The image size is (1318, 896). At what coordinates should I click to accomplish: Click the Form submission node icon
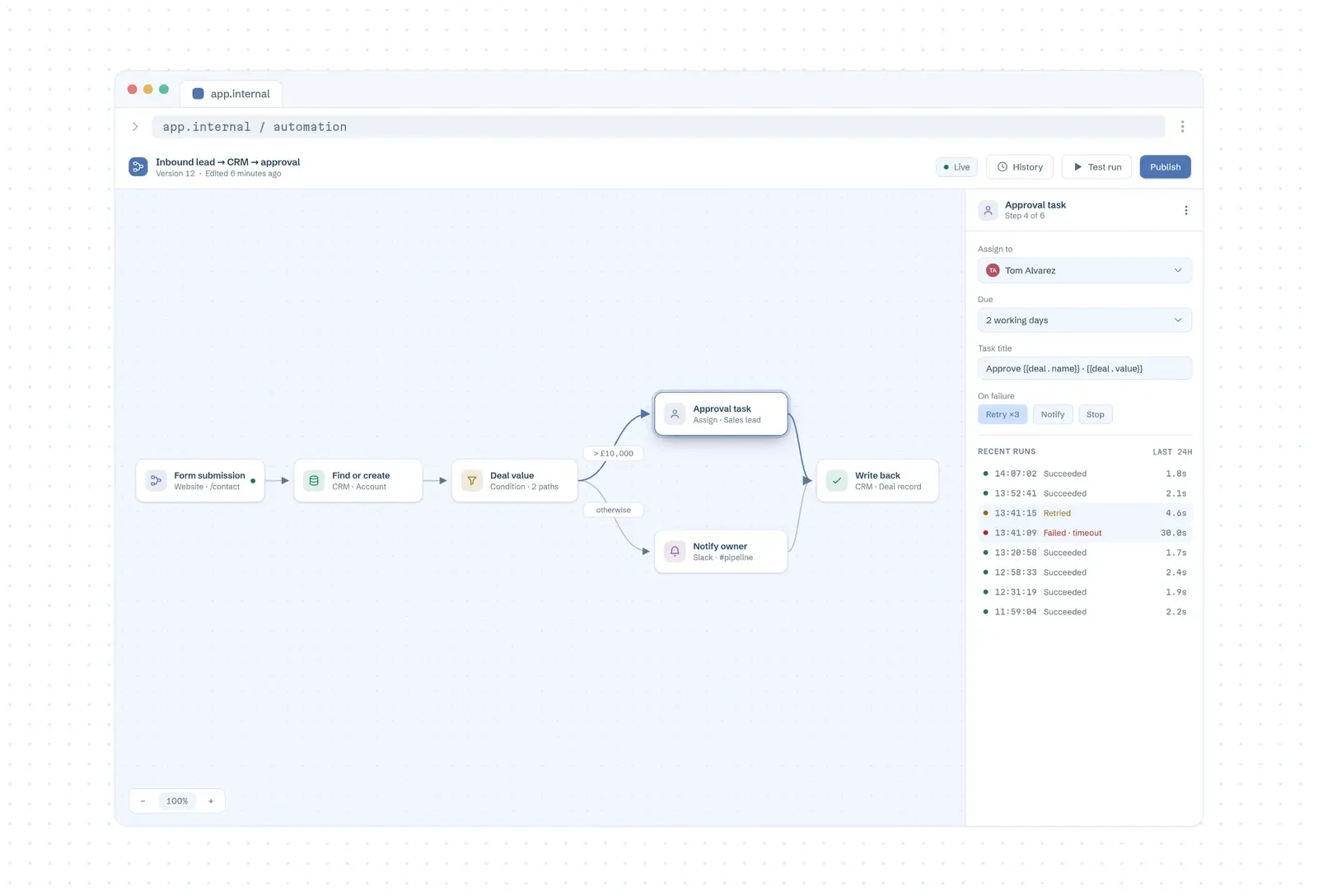[156, 480]
